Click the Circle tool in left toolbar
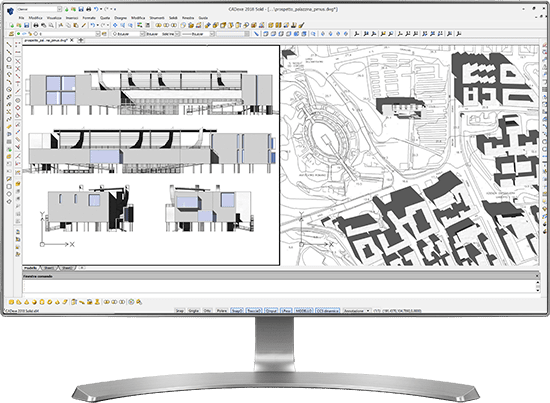Viewport: 550px width, 403px height. point(9,60)
